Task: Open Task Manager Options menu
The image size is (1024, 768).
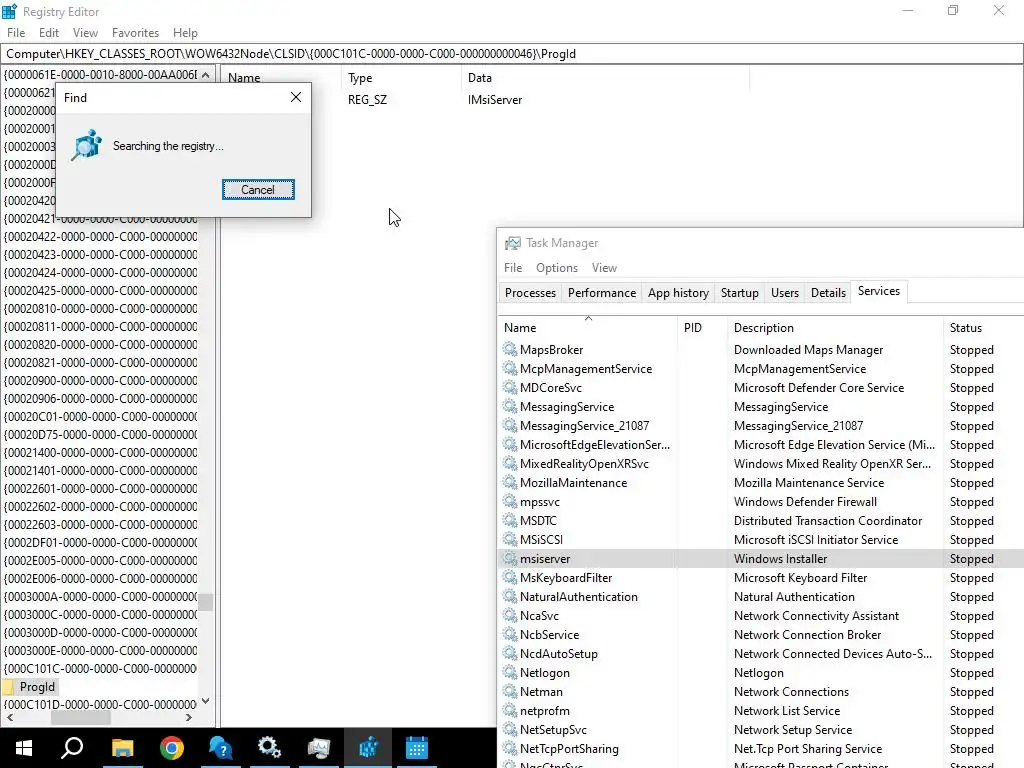Action: 556,268
